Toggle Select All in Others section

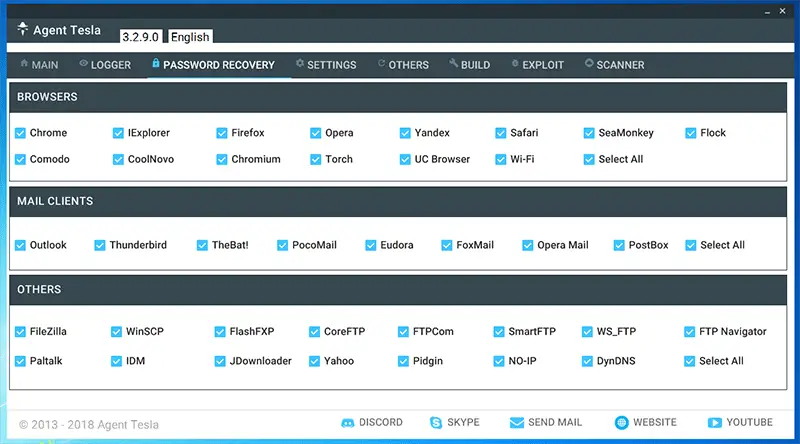click(689, 361)
